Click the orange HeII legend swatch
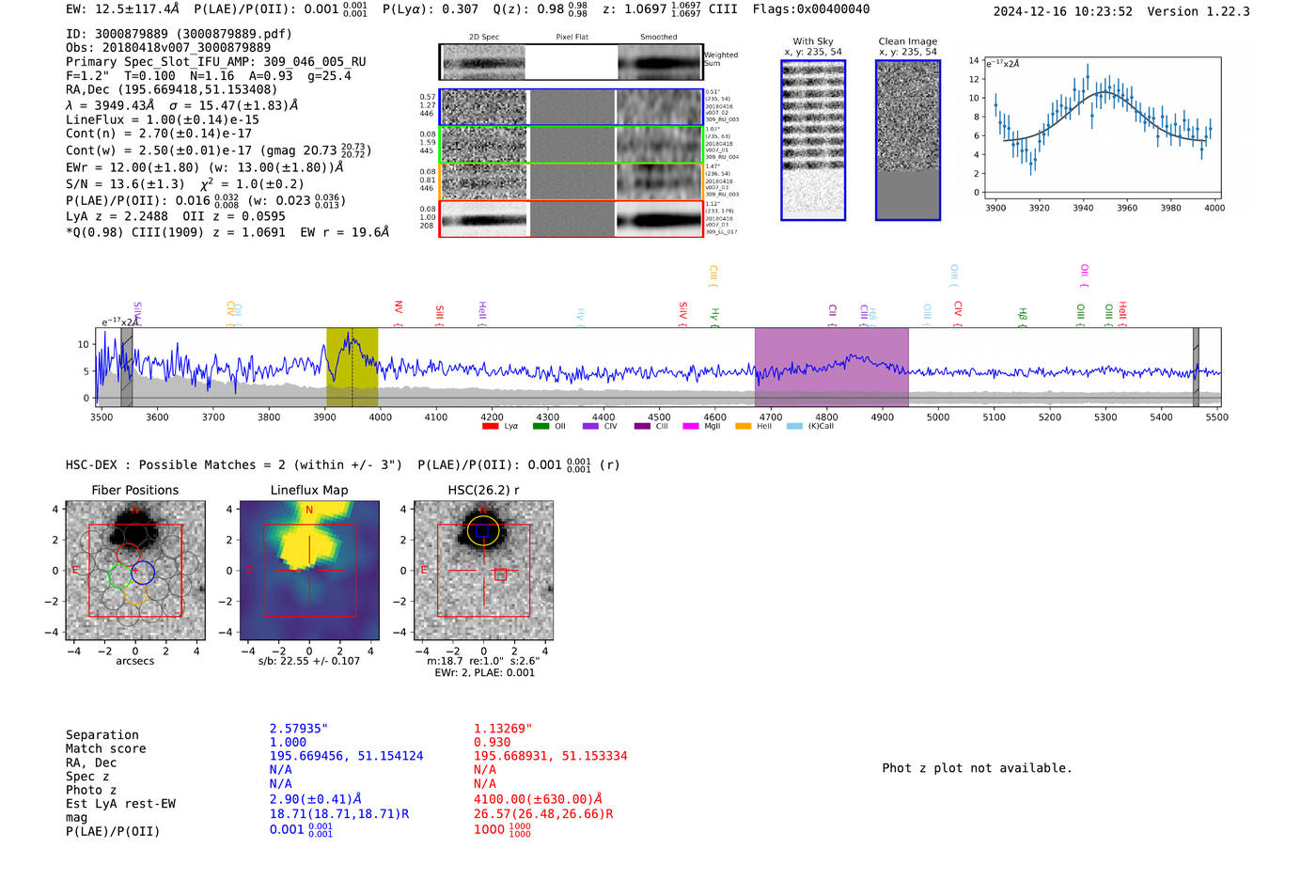The image size is (1316, 896). [x=743, y=427]
